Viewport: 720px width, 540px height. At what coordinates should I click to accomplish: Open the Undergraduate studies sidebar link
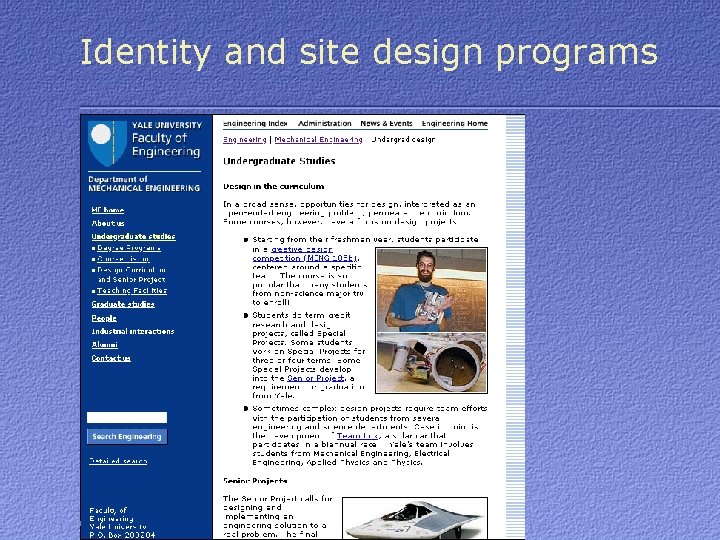click(134, 236)
